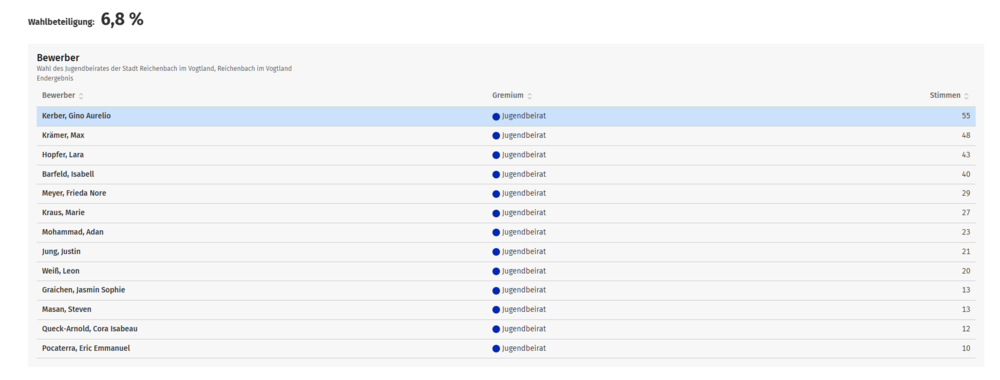The width and height of the screenshot is (1000, 380).
Task: Click vote count 21 for Jung
Action: 966,252
